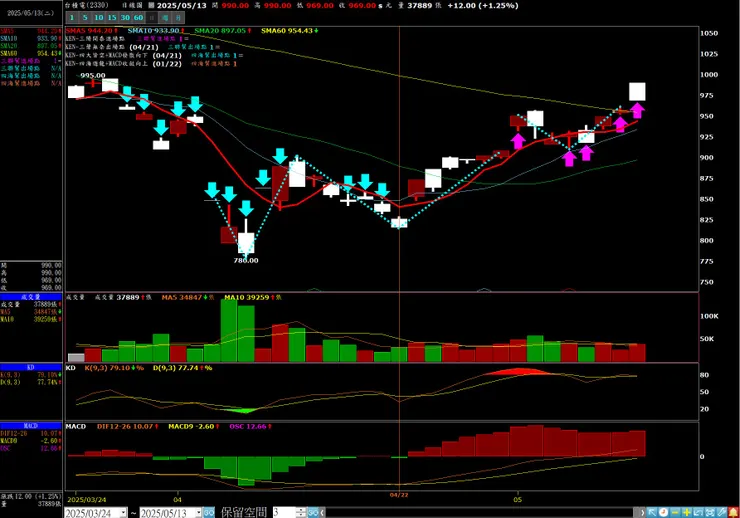Click GO button after date range

click(x=209, y=512)
